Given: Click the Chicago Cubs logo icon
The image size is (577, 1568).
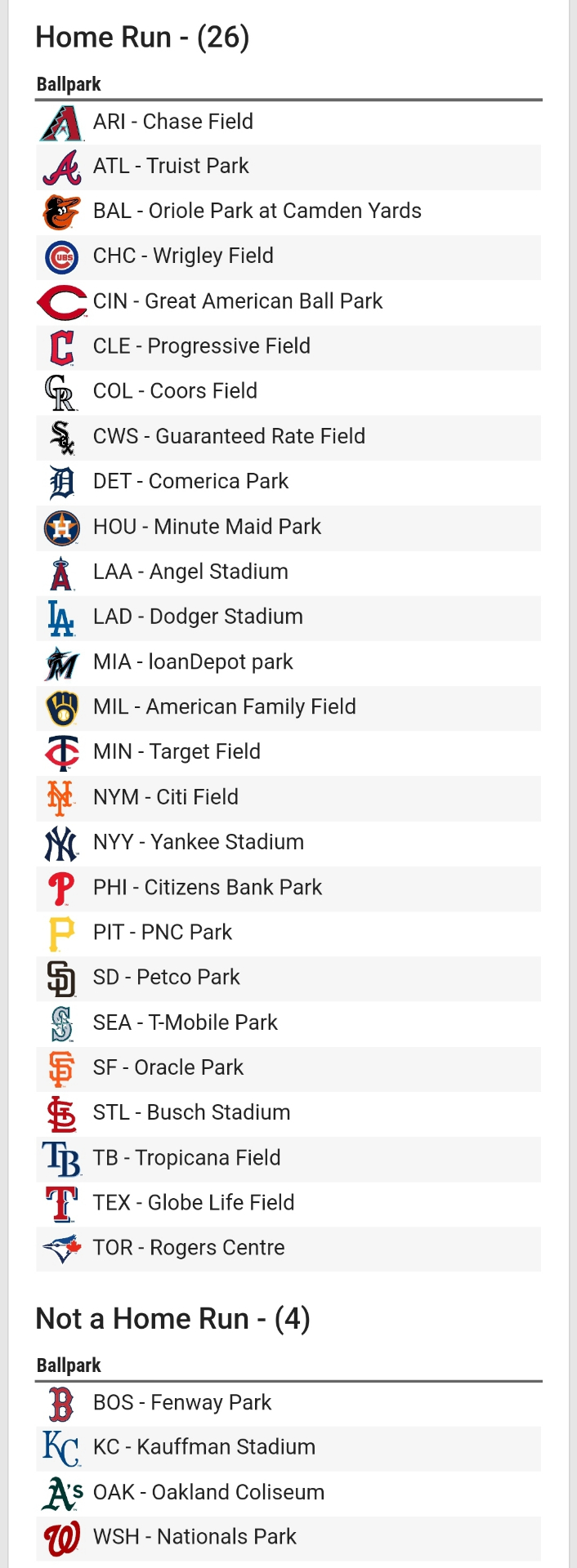Looking at the screenshot, I should 61,257.
